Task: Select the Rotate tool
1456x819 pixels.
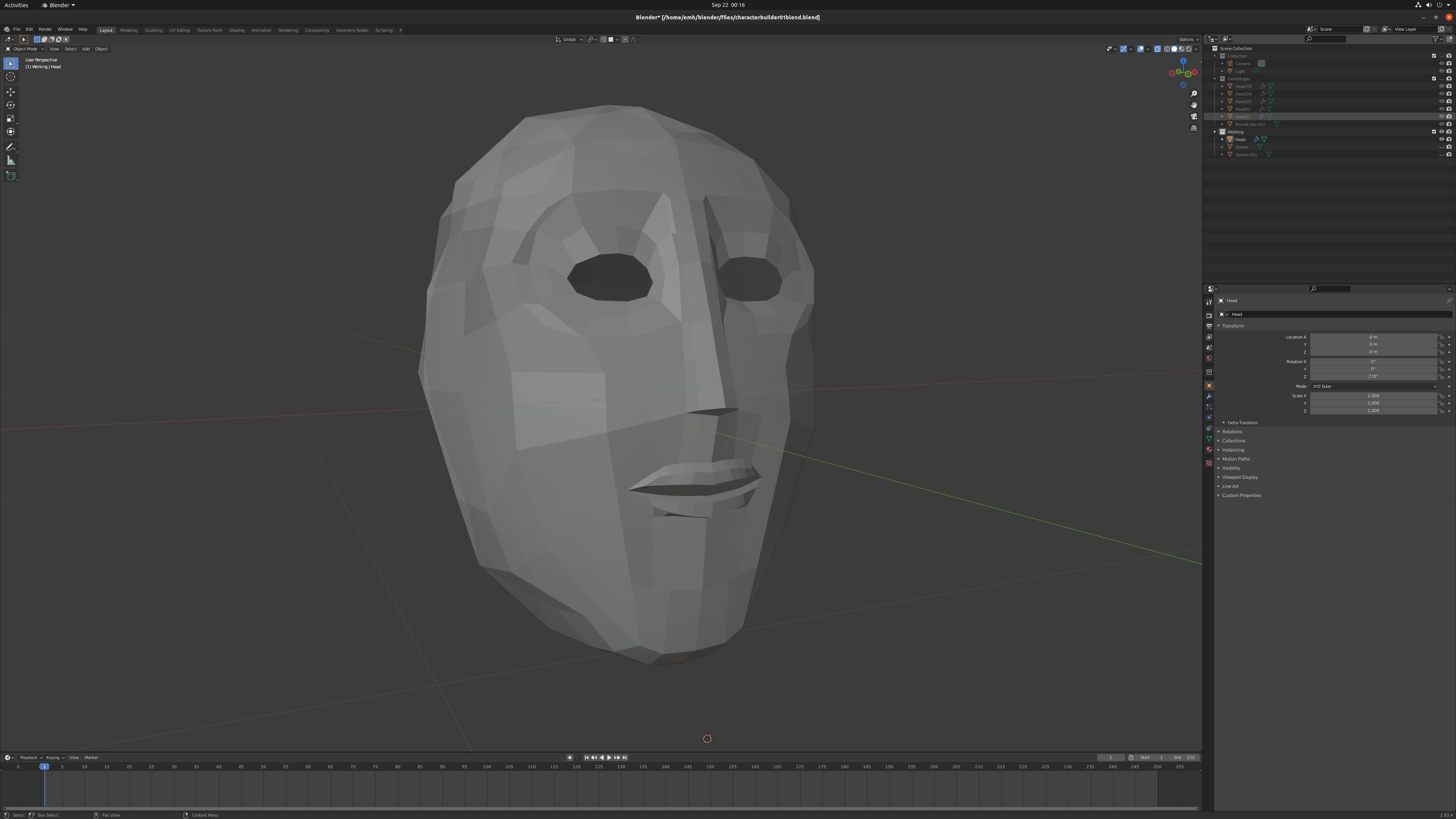Action: pyautogui.click(x=11, y=105)
